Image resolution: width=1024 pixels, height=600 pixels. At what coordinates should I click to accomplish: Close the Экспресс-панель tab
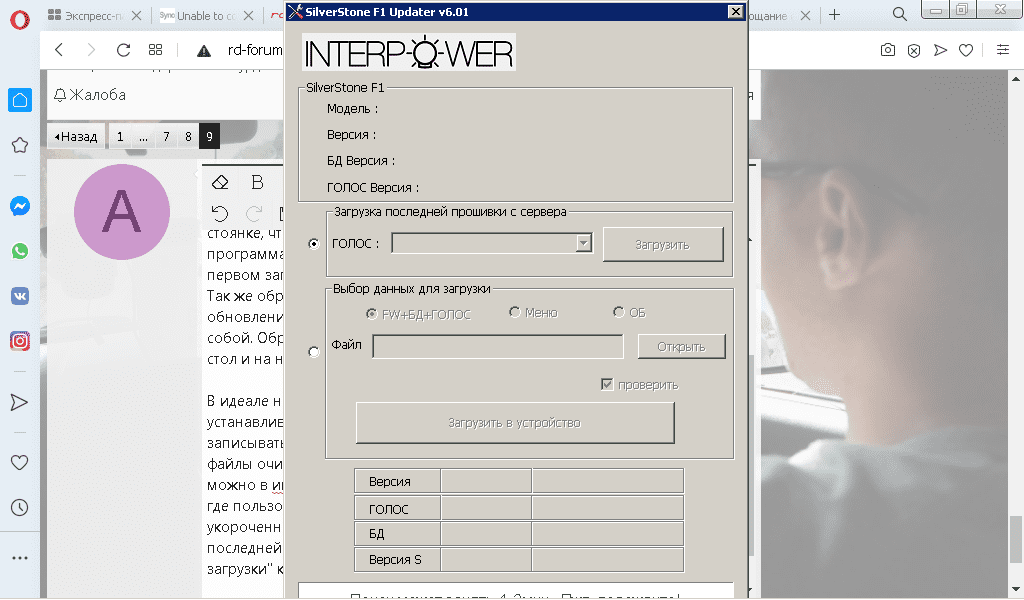(x=136, y=16)
